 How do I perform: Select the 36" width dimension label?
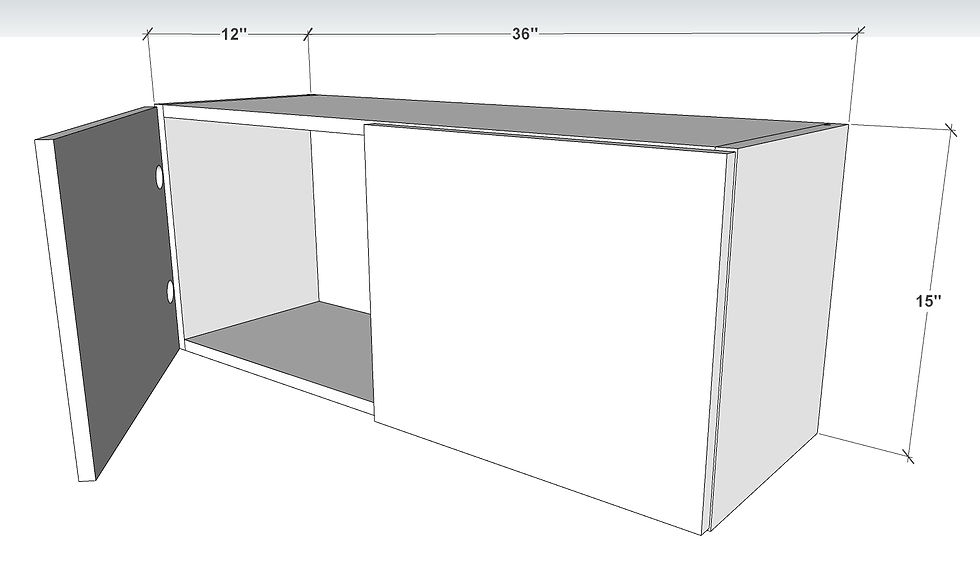coord(525,34)
